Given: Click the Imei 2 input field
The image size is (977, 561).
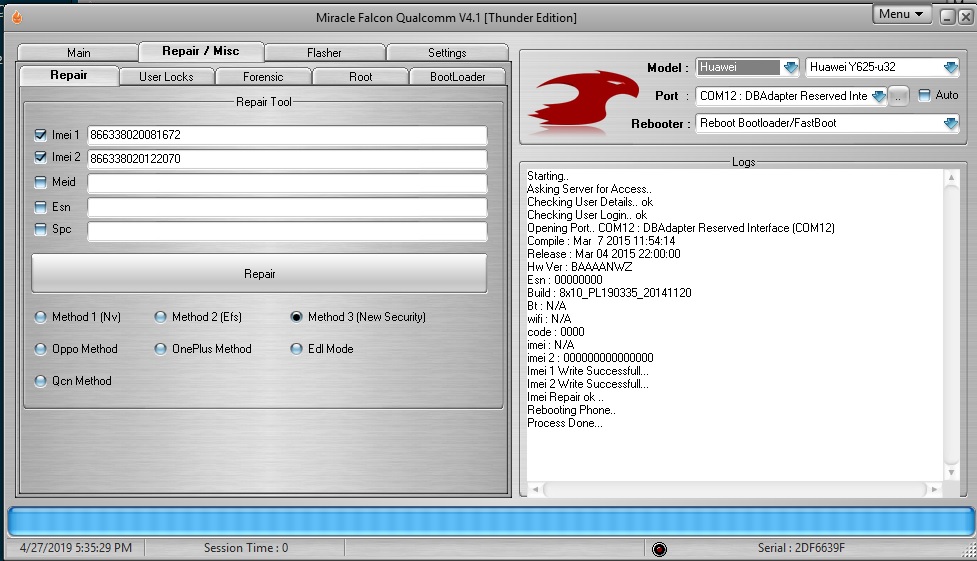Looking at the screenshot, I should pos(287,159).
